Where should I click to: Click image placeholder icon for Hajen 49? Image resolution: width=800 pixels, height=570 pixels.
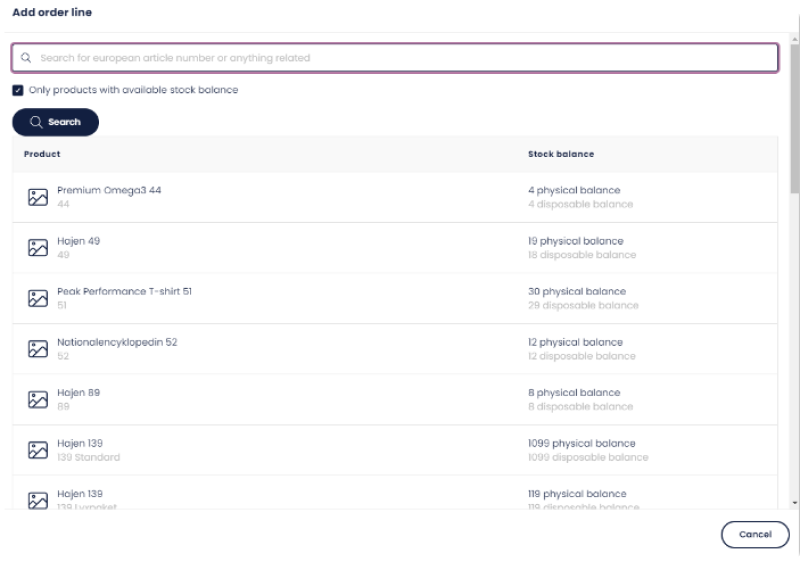click(38, 248)
